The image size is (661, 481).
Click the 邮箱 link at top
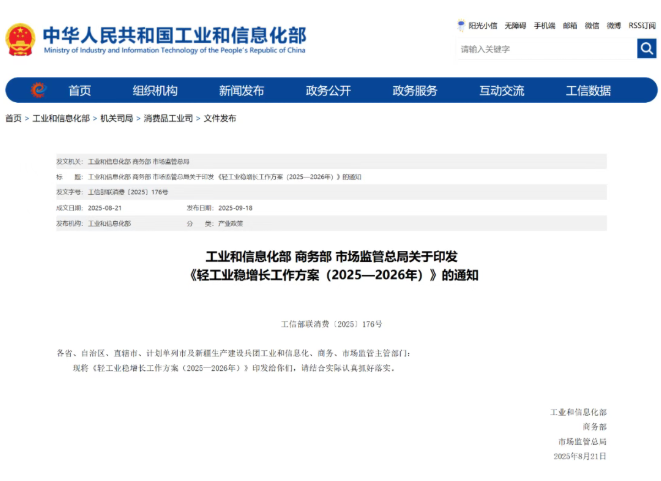(570, 25)
